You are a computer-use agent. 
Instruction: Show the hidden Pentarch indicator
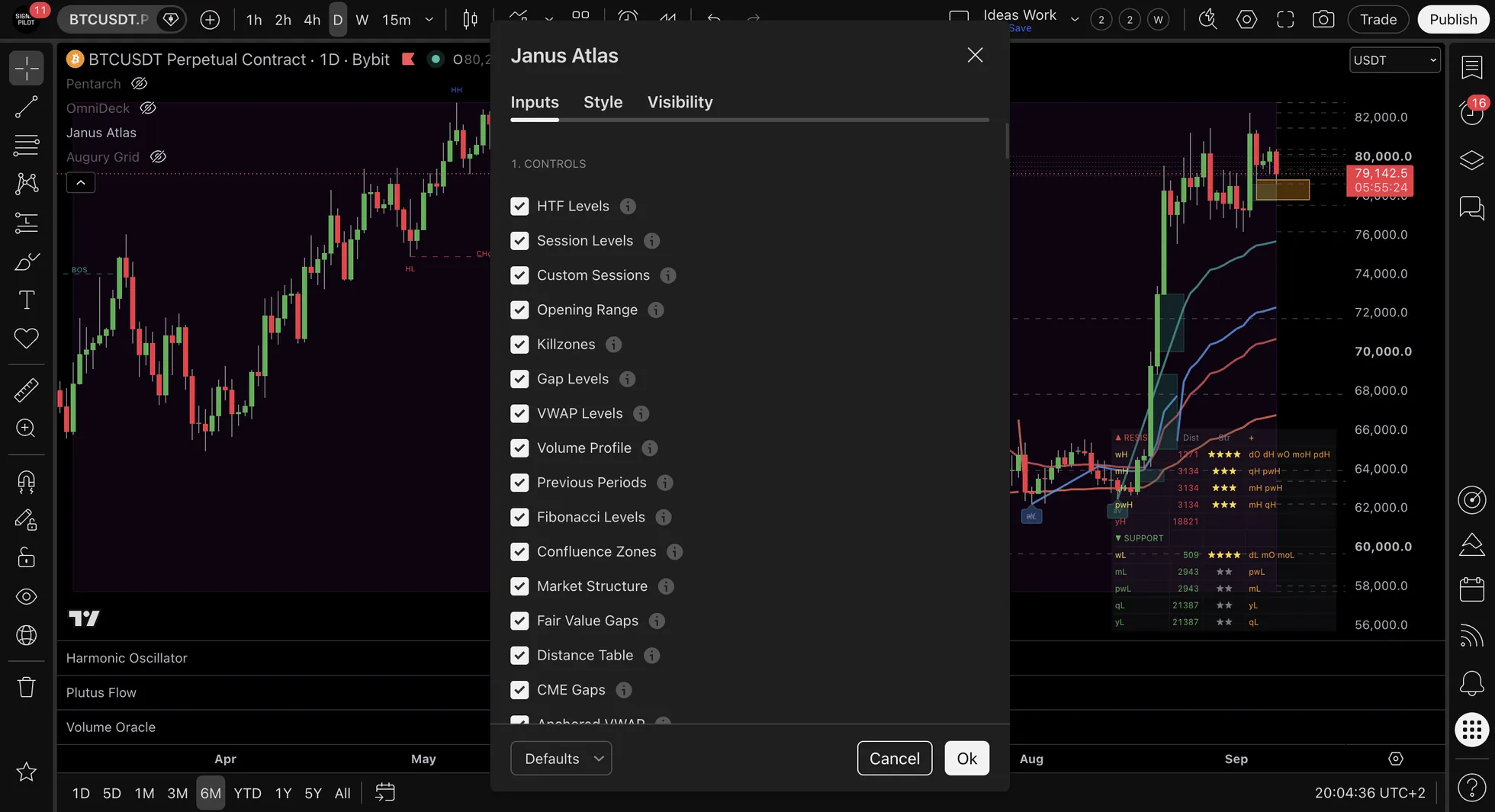pos(140,84)
